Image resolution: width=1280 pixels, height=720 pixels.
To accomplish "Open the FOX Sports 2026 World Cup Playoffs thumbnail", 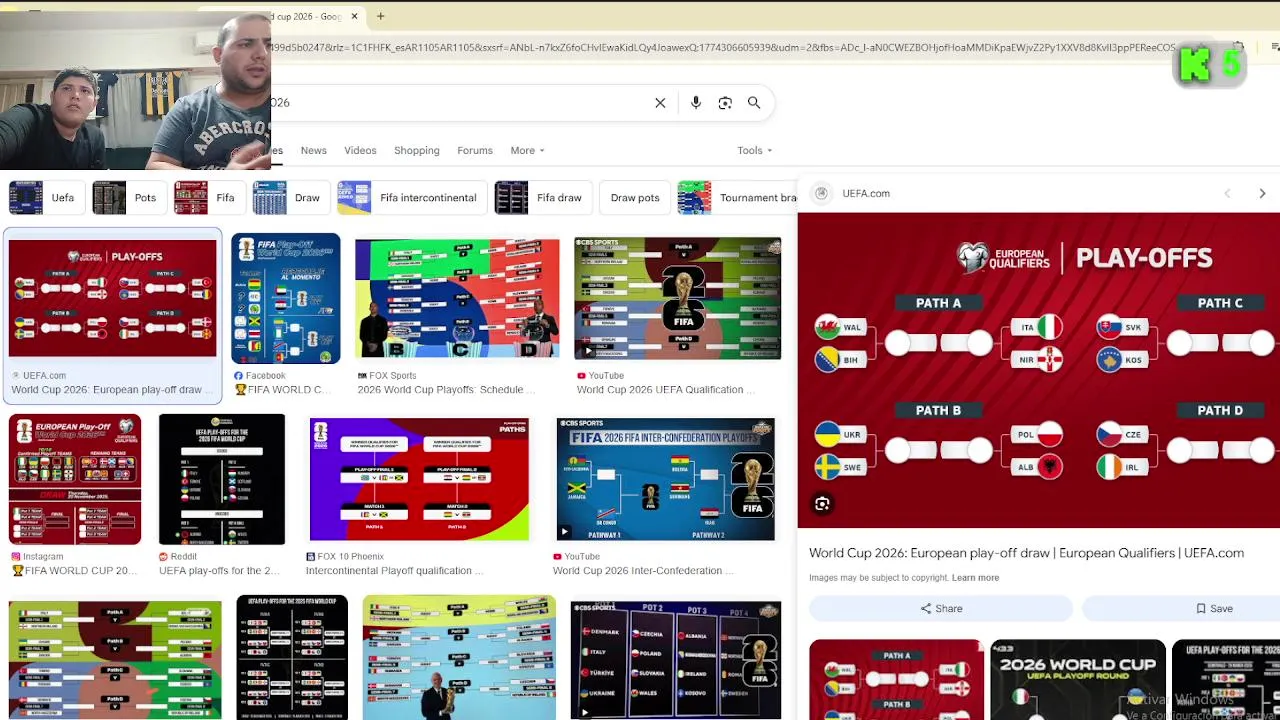I will 457,298.
